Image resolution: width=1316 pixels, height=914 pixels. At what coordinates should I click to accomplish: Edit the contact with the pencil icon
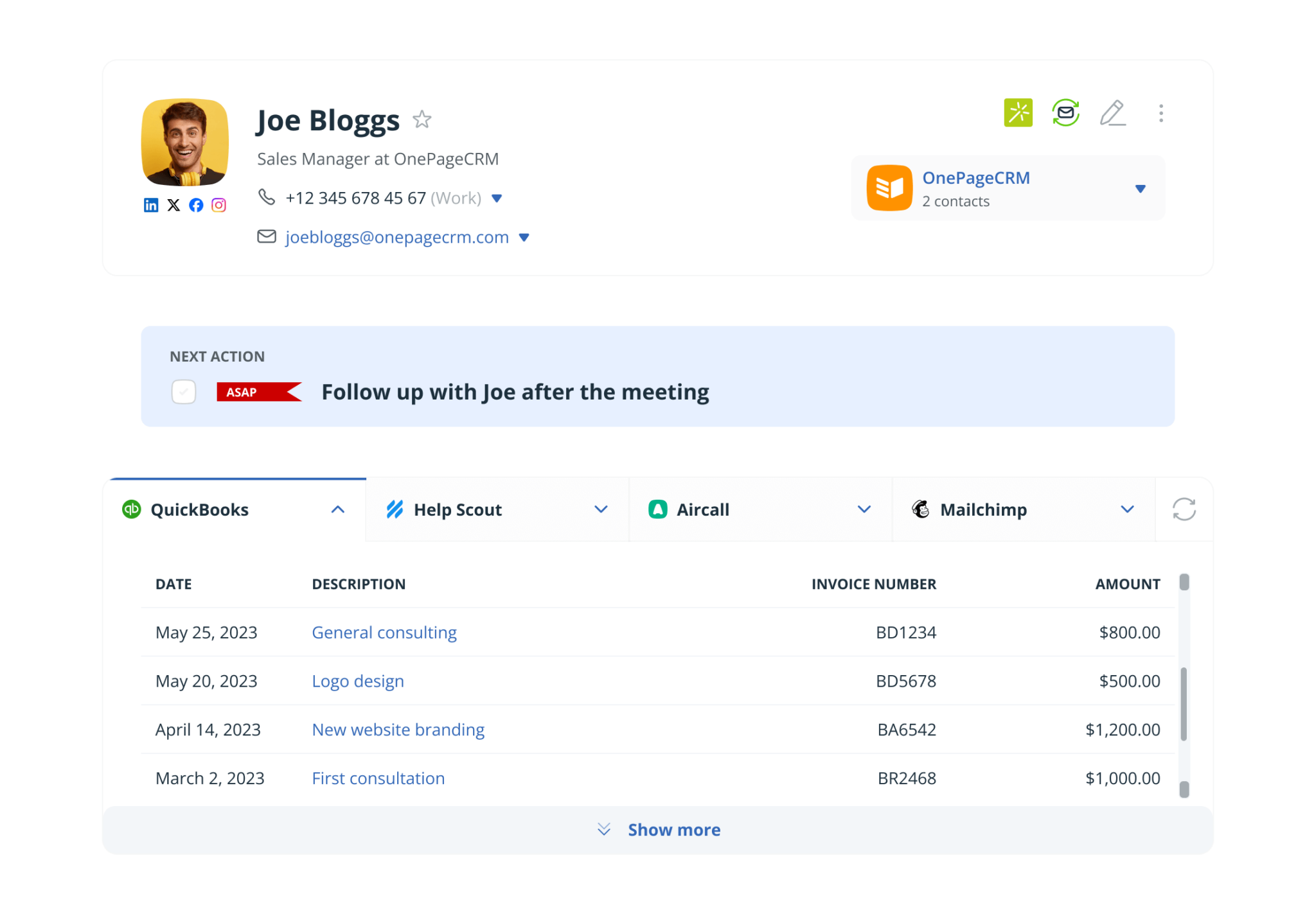[1113, 112]
